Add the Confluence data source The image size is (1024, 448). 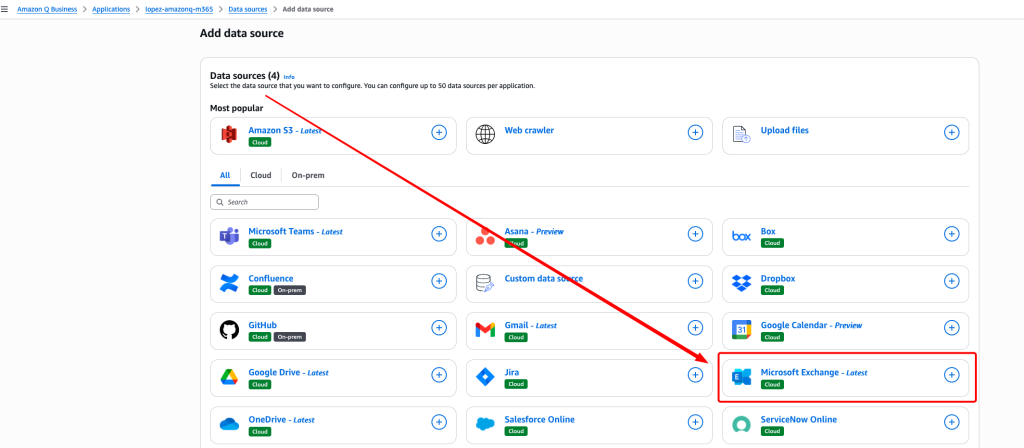click(438, 281)
